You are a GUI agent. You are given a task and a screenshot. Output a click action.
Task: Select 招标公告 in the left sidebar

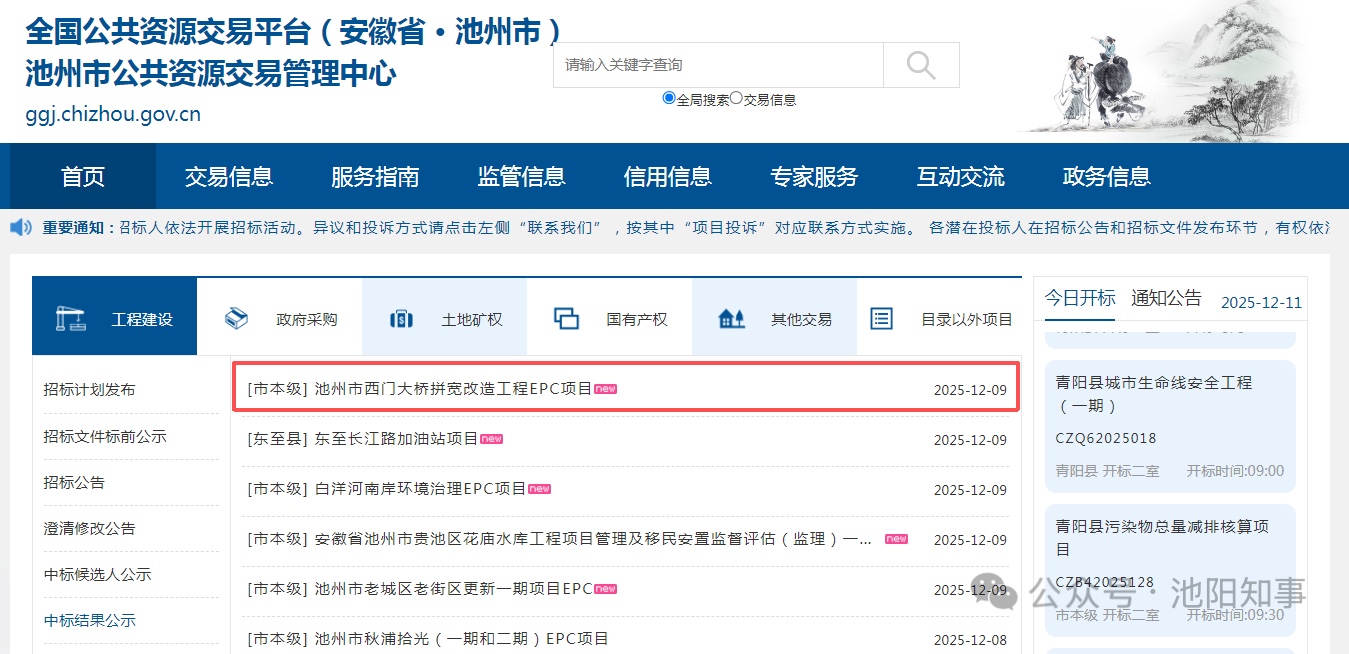click(74, 482)
